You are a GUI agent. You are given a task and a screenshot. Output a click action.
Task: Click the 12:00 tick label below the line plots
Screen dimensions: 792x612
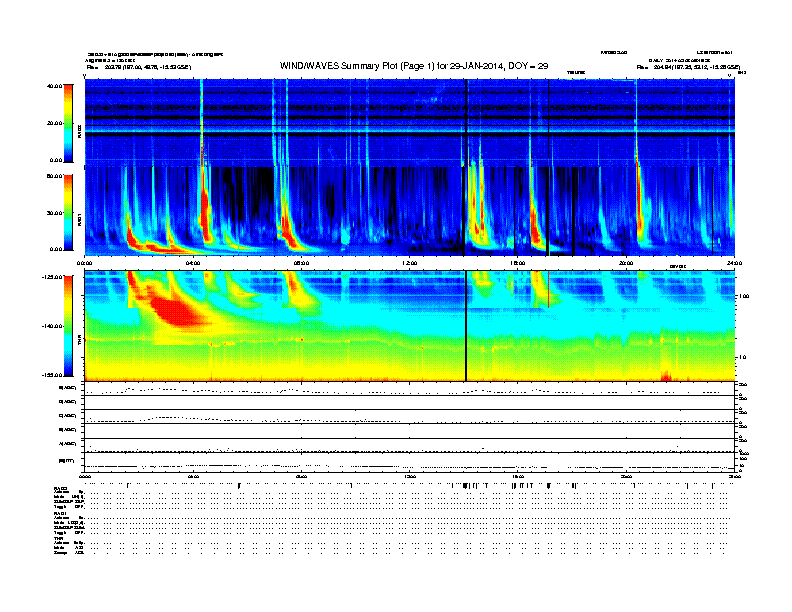[410, 476]
